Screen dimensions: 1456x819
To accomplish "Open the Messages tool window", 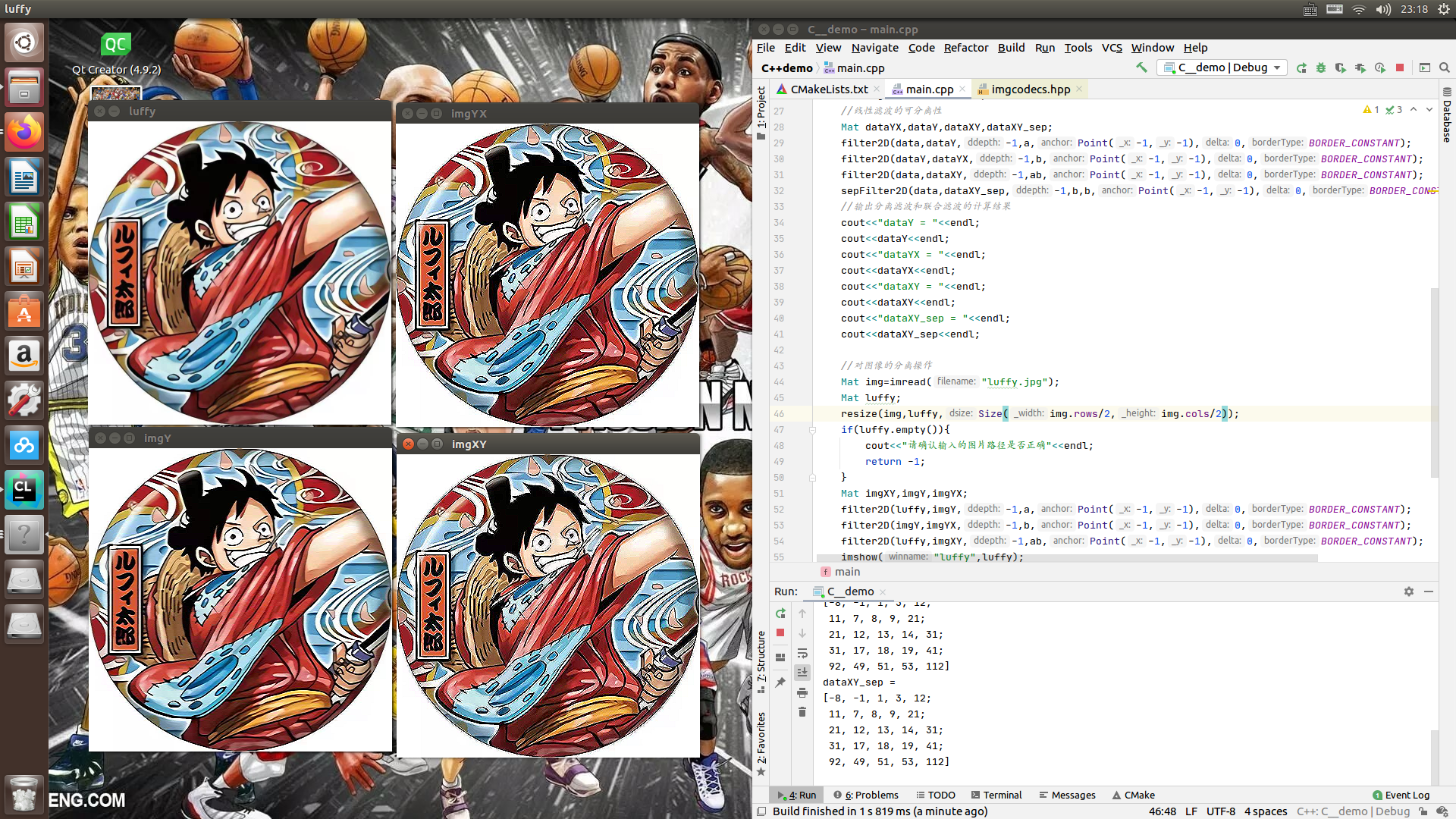I will 1067,795.
